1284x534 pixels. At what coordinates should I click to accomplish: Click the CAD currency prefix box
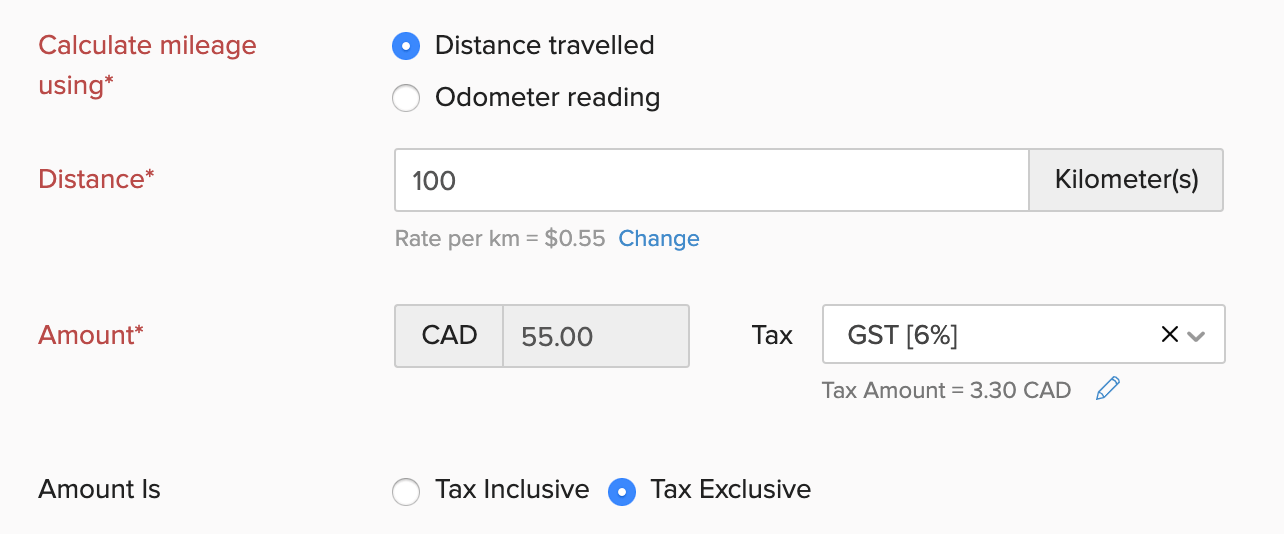click(x=449, y=336)
